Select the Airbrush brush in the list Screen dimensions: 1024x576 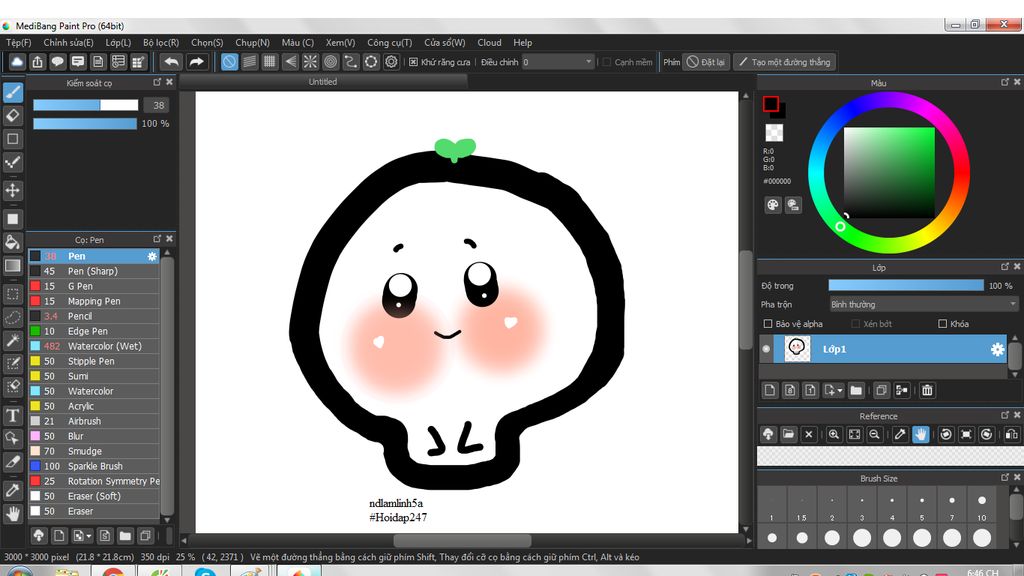tap(94, 421)
